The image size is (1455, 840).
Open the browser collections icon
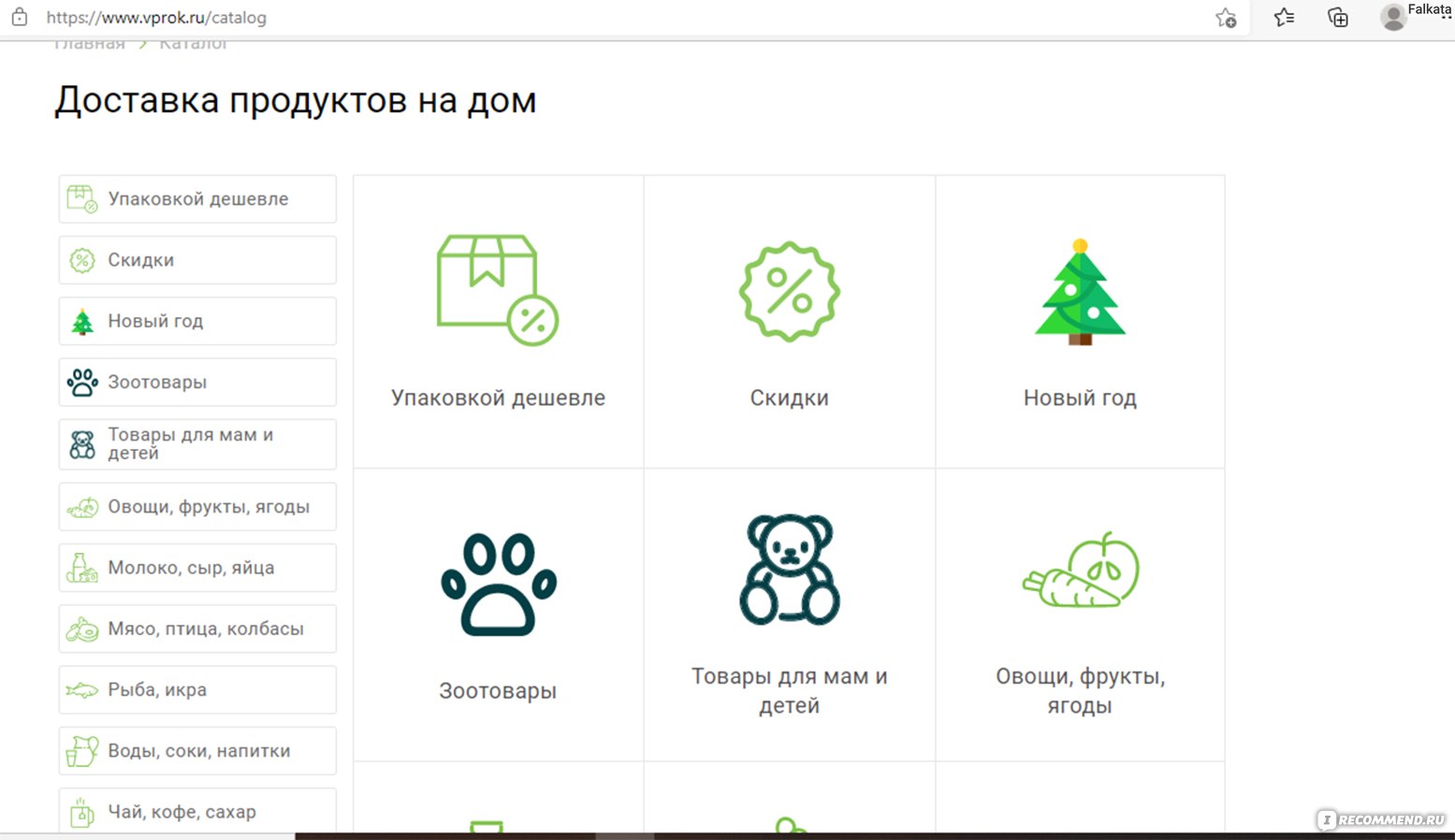[x=1338, y=17]
